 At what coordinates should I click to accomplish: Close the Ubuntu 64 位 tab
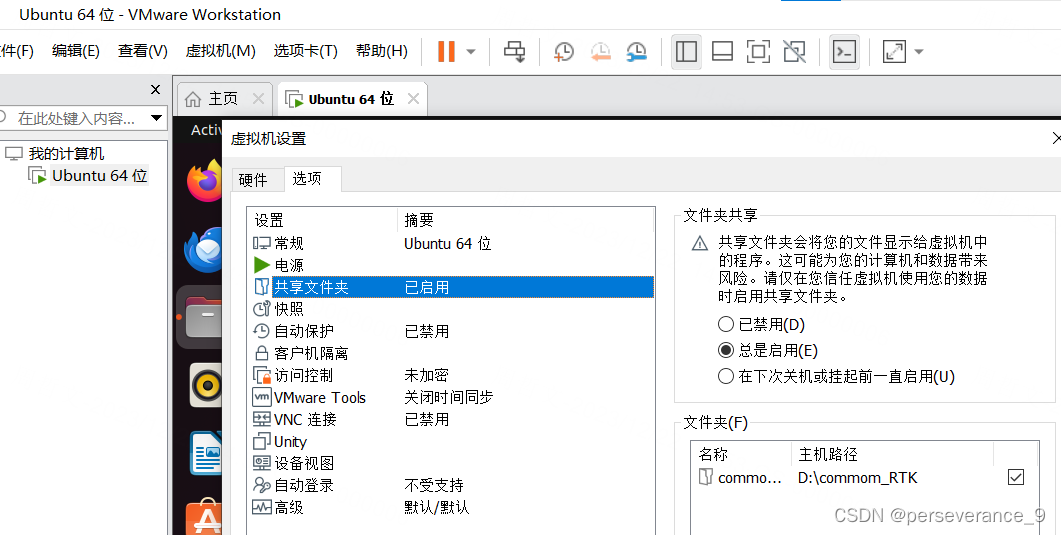[413, 99]
